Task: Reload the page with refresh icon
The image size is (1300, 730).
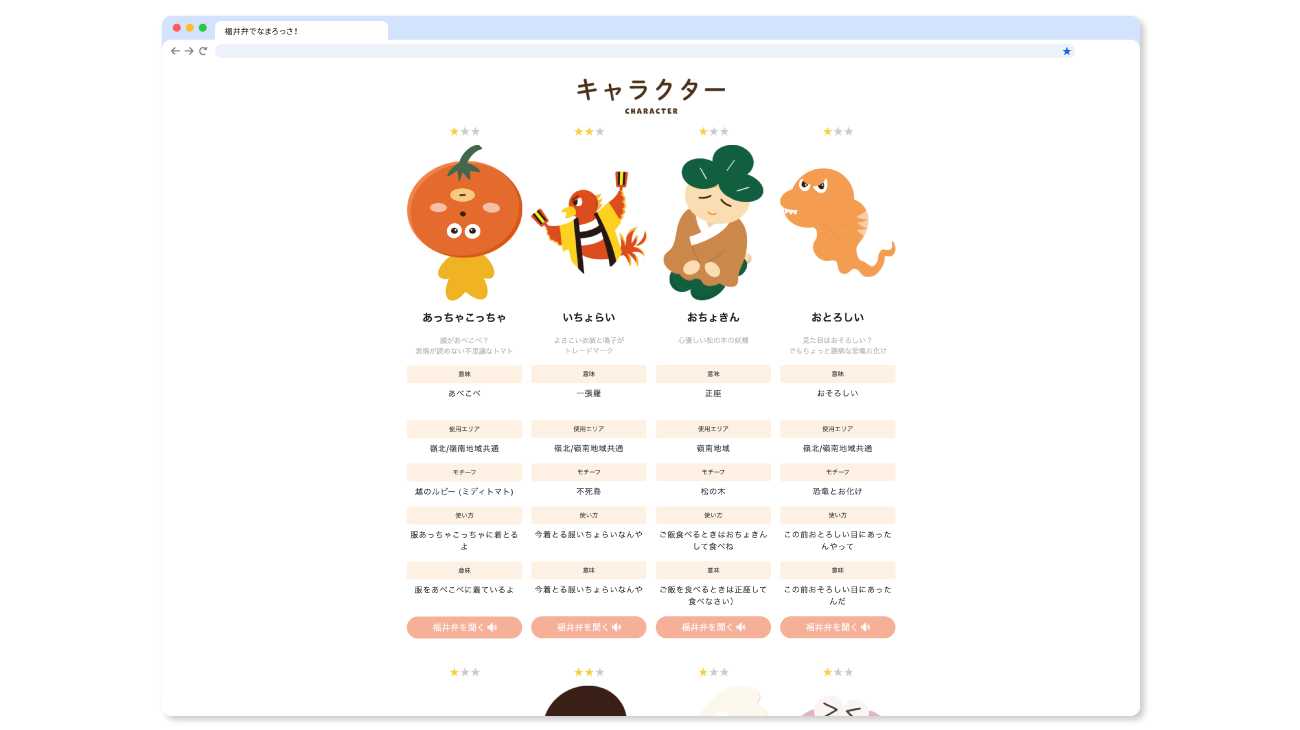Action: click(x=203, y=51)
